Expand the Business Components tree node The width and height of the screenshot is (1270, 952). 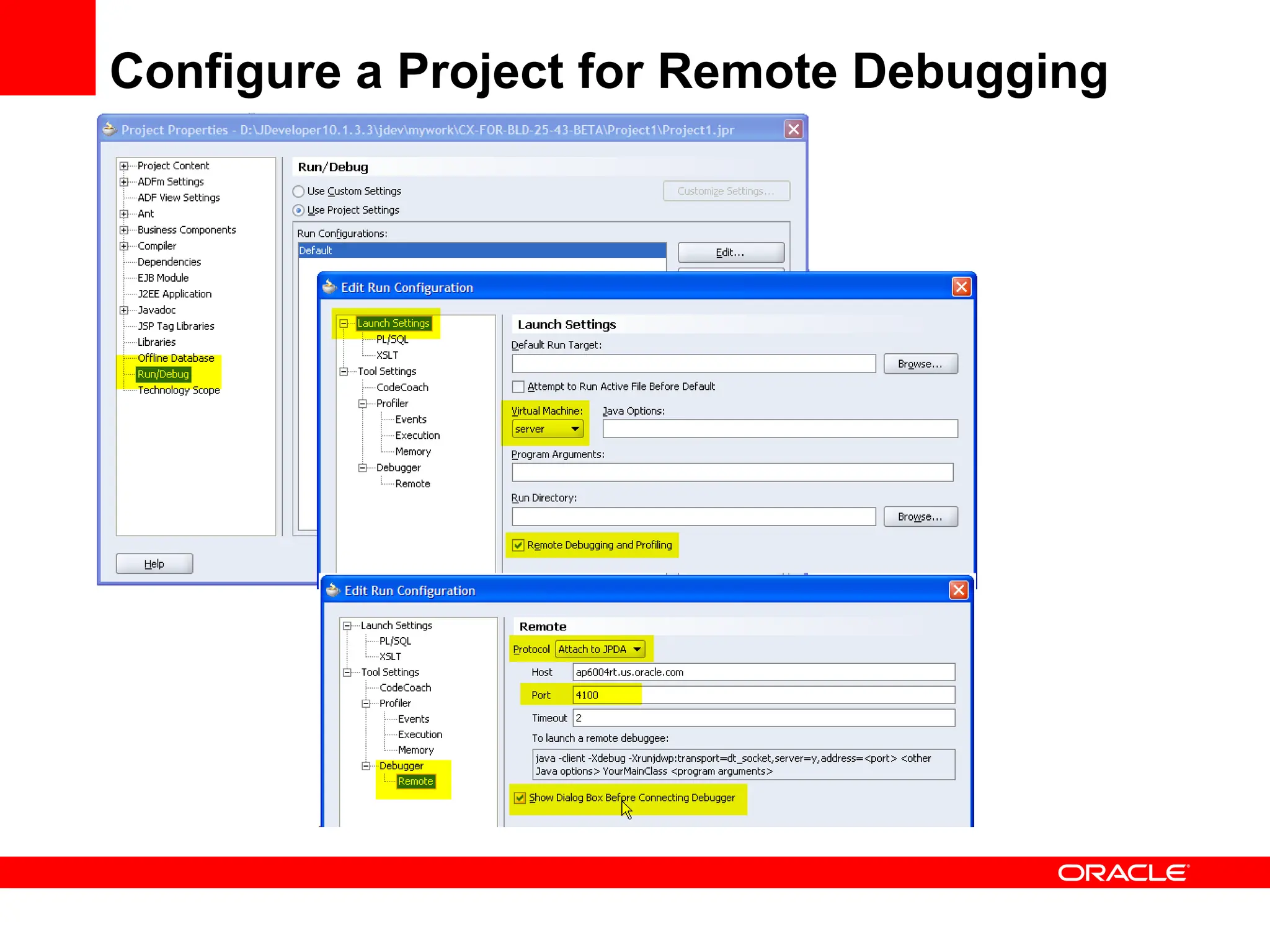[x=124, y=231]
